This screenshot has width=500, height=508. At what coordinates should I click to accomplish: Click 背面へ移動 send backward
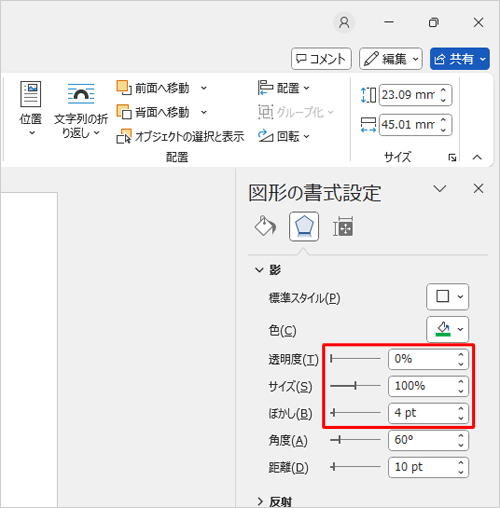(x=153, y=112)
